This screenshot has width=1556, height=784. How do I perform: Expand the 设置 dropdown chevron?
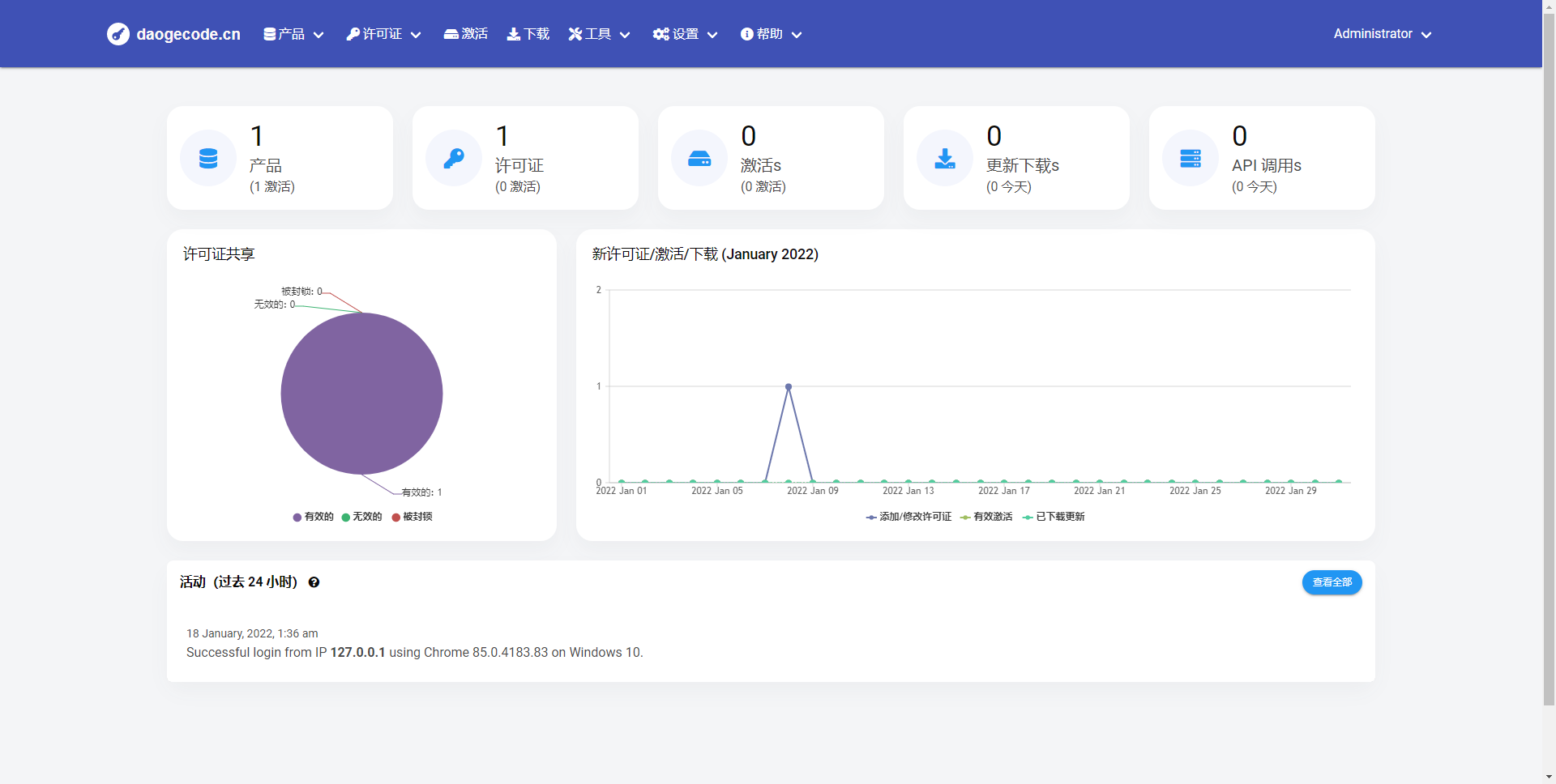pyautogui.click(x=712, y=35)
